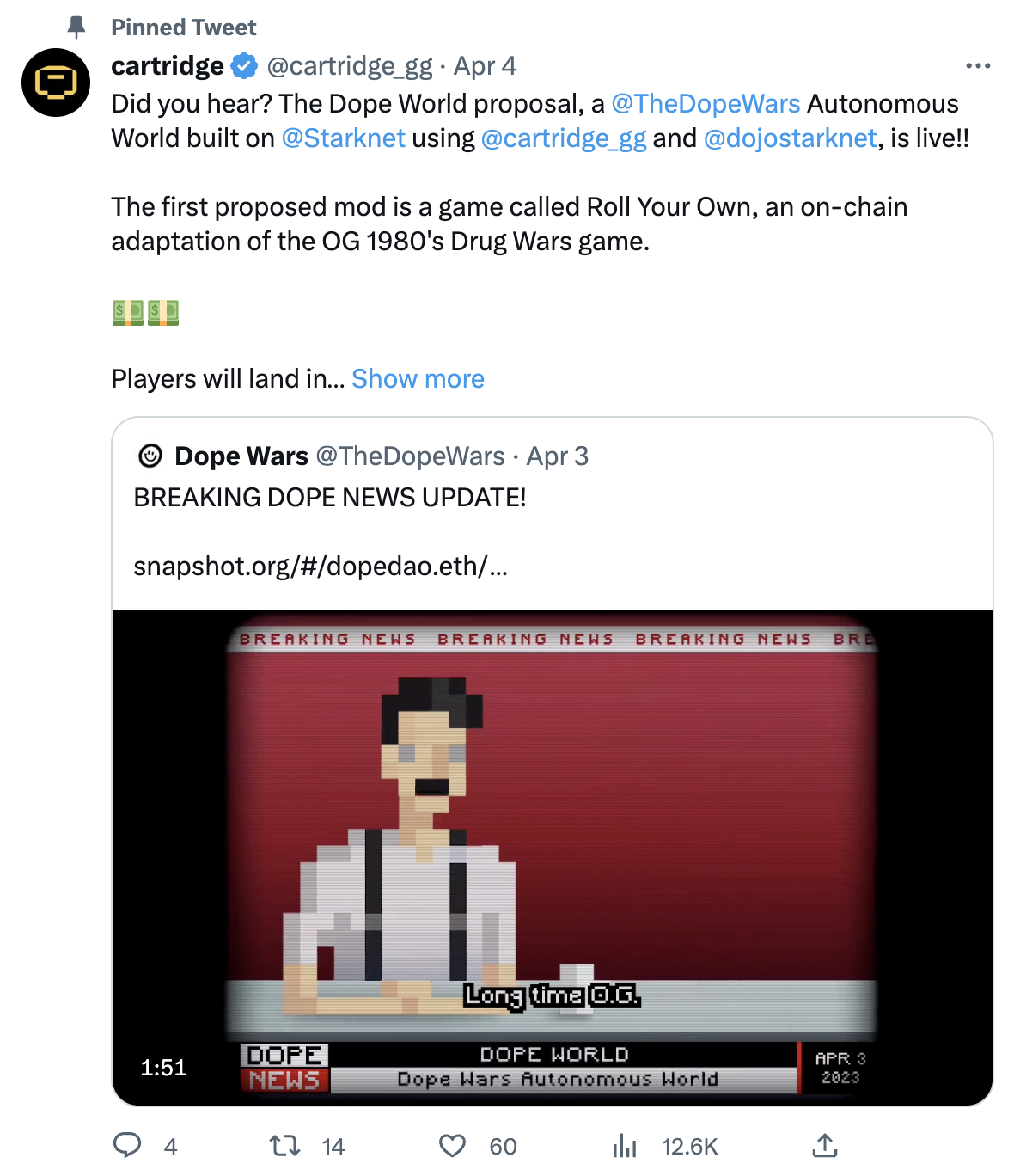Play the Dope News video thumbnail
Image resolution: width=1014 pixels, height=1176 pixels.
pyautogui.click(x=553, y=858)
